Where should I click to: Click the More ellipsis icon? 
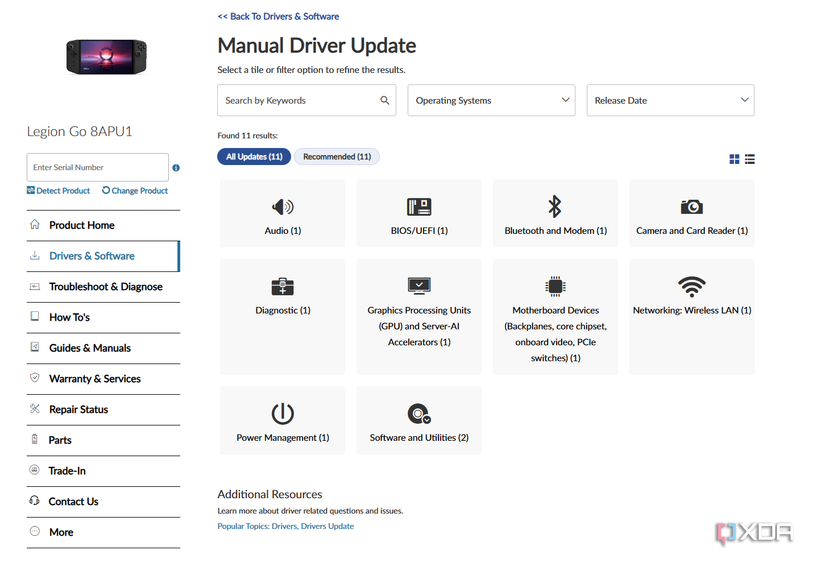35,531
